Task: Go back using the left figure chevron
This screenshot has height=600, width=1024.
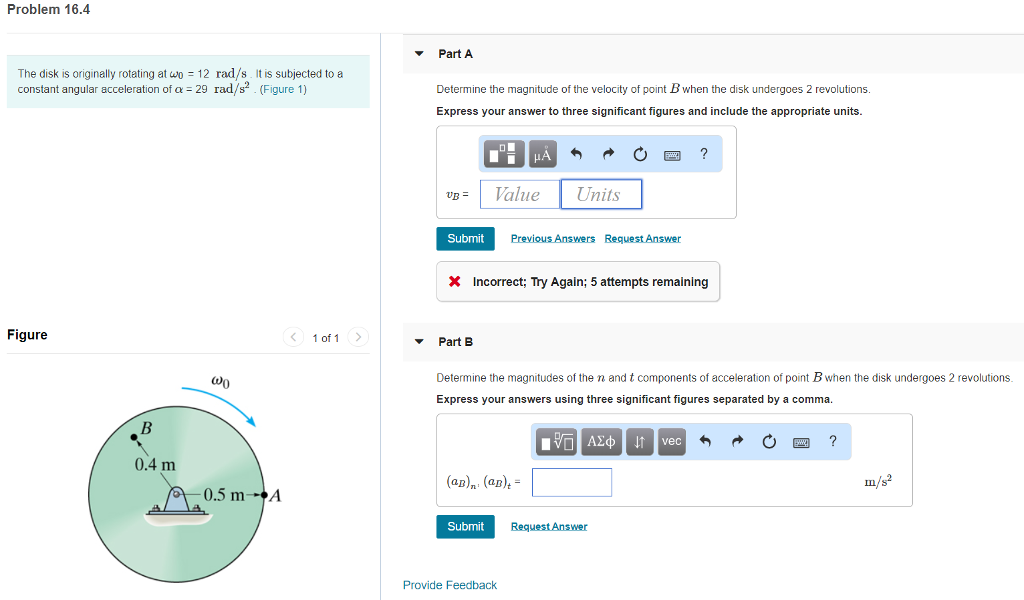Action: (293, 338)
